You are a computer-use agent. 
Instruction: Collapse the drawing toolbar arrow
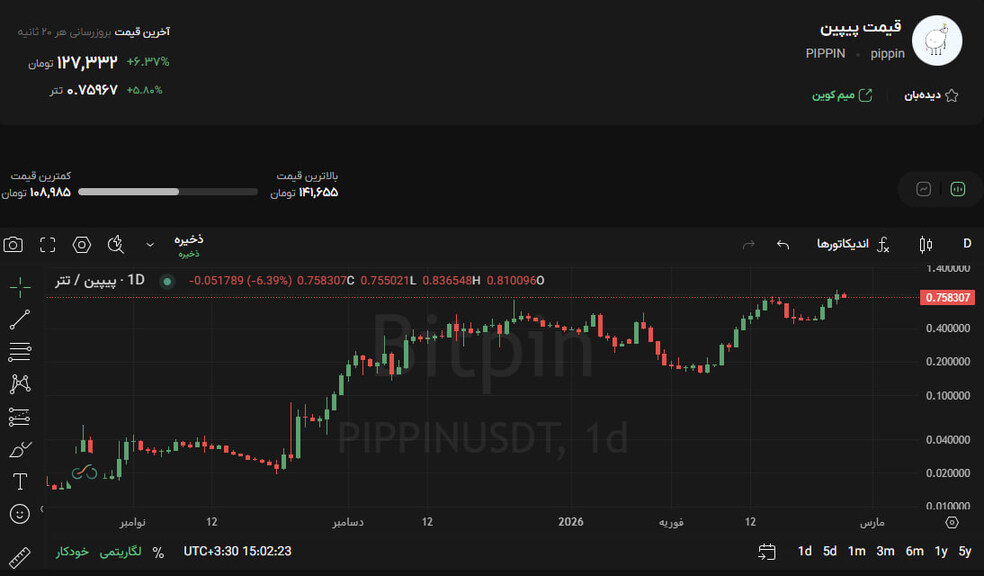(x=42, y=509)
